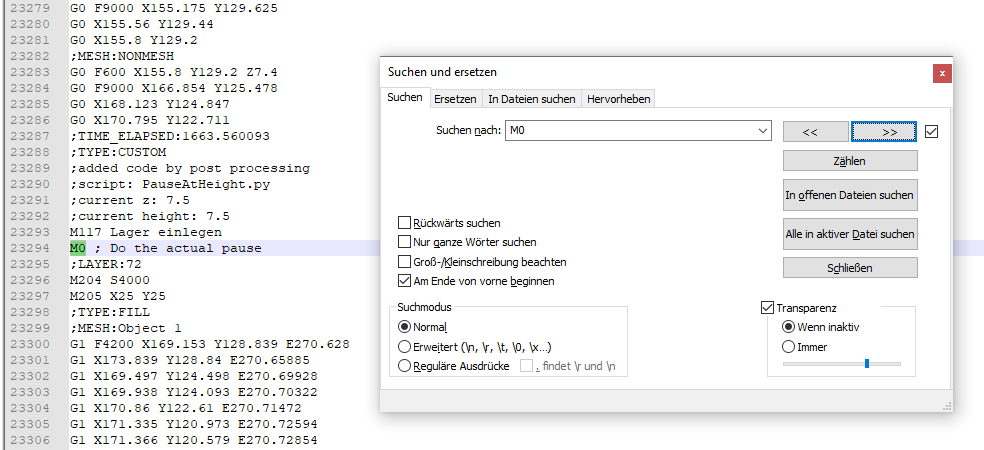
Task: Expand the Suchen nach history dropdown
Action: pos(763,131)
